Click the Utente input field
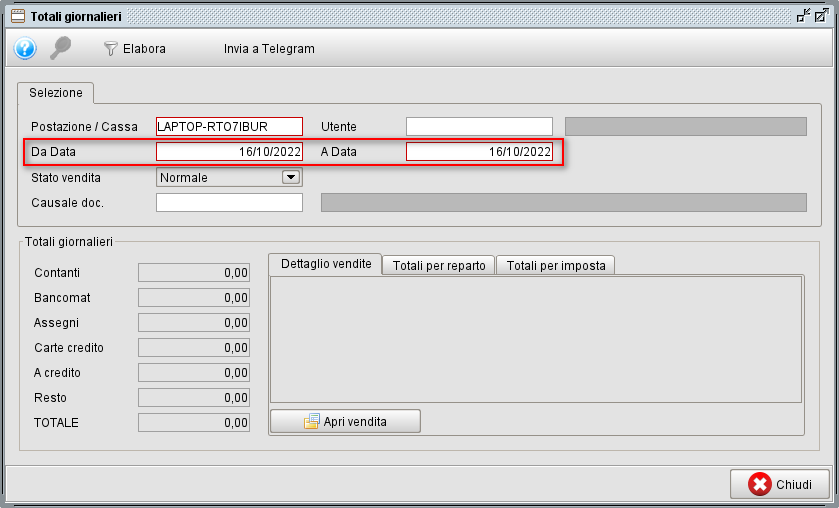 479,126
